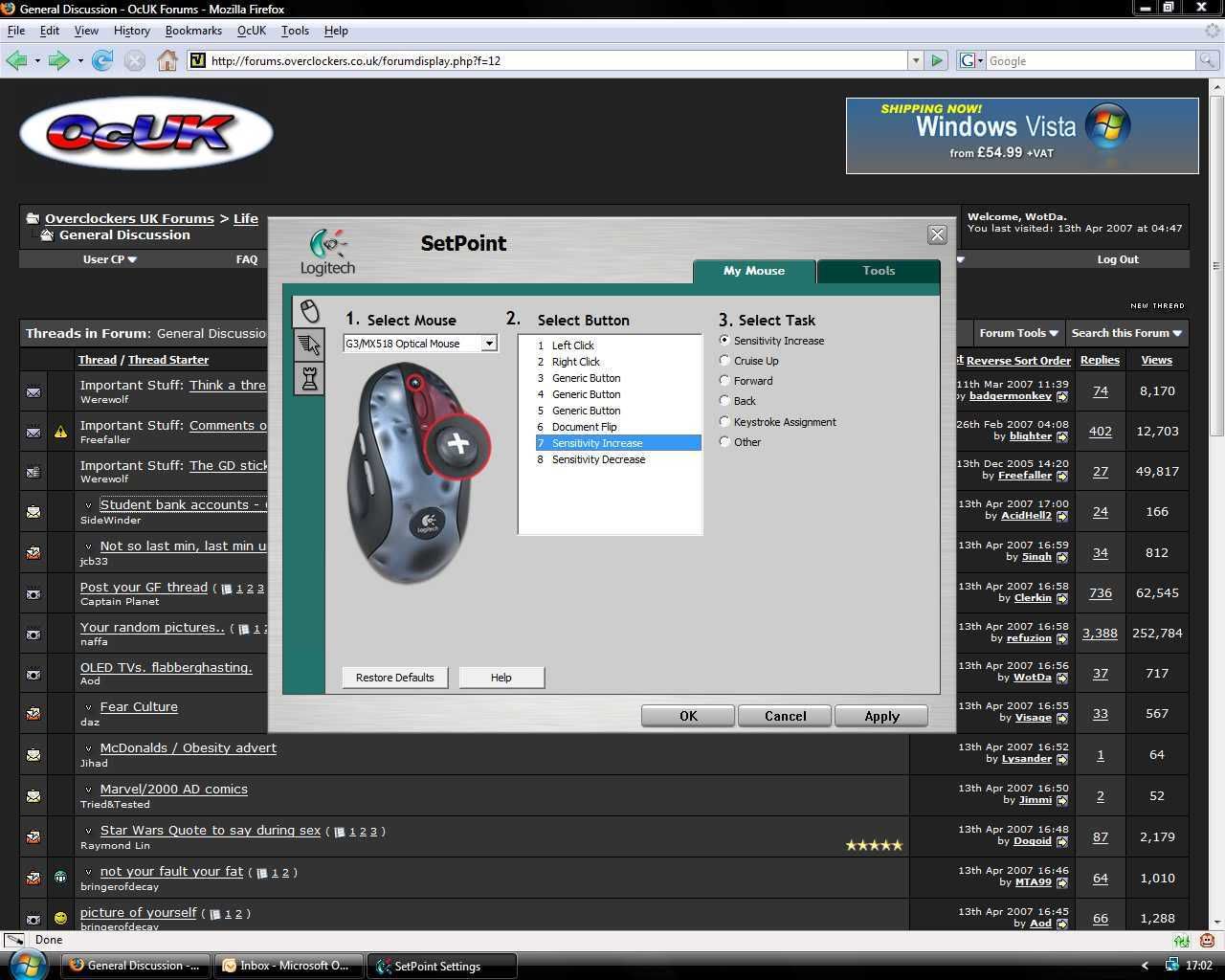Viewport: 1225px width, 980px height.
Task: Switch to the Tools tab in SetPoint
Action: (878, 271)
